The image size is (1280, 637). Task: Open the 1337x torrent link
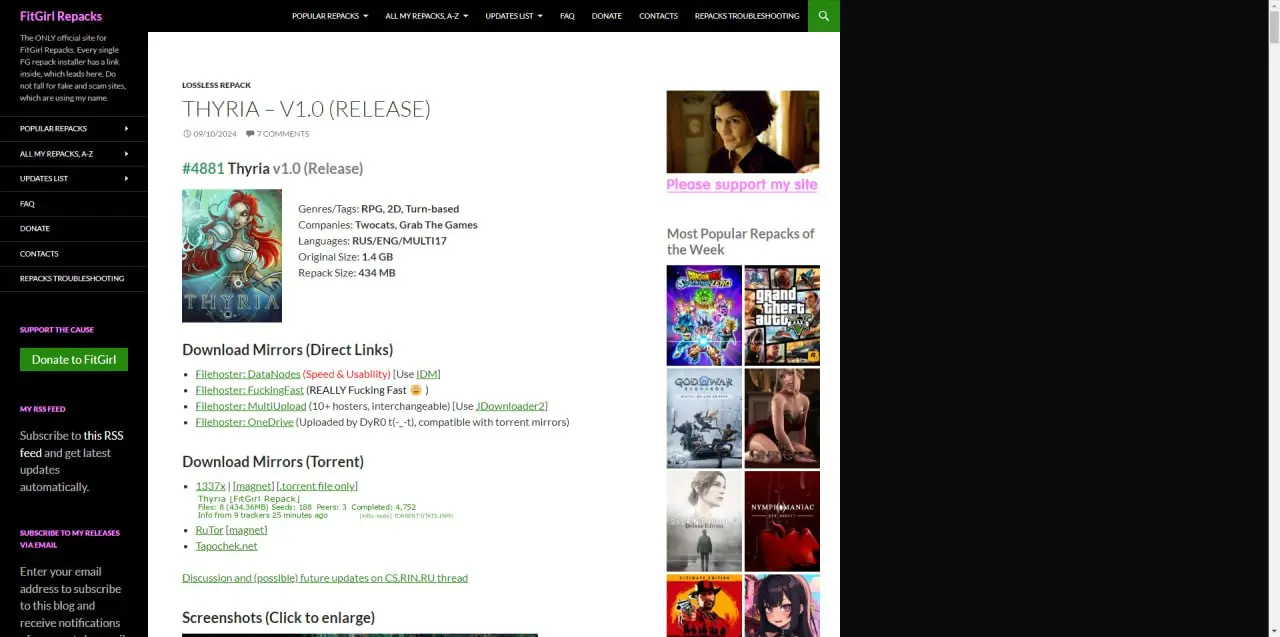210,486
